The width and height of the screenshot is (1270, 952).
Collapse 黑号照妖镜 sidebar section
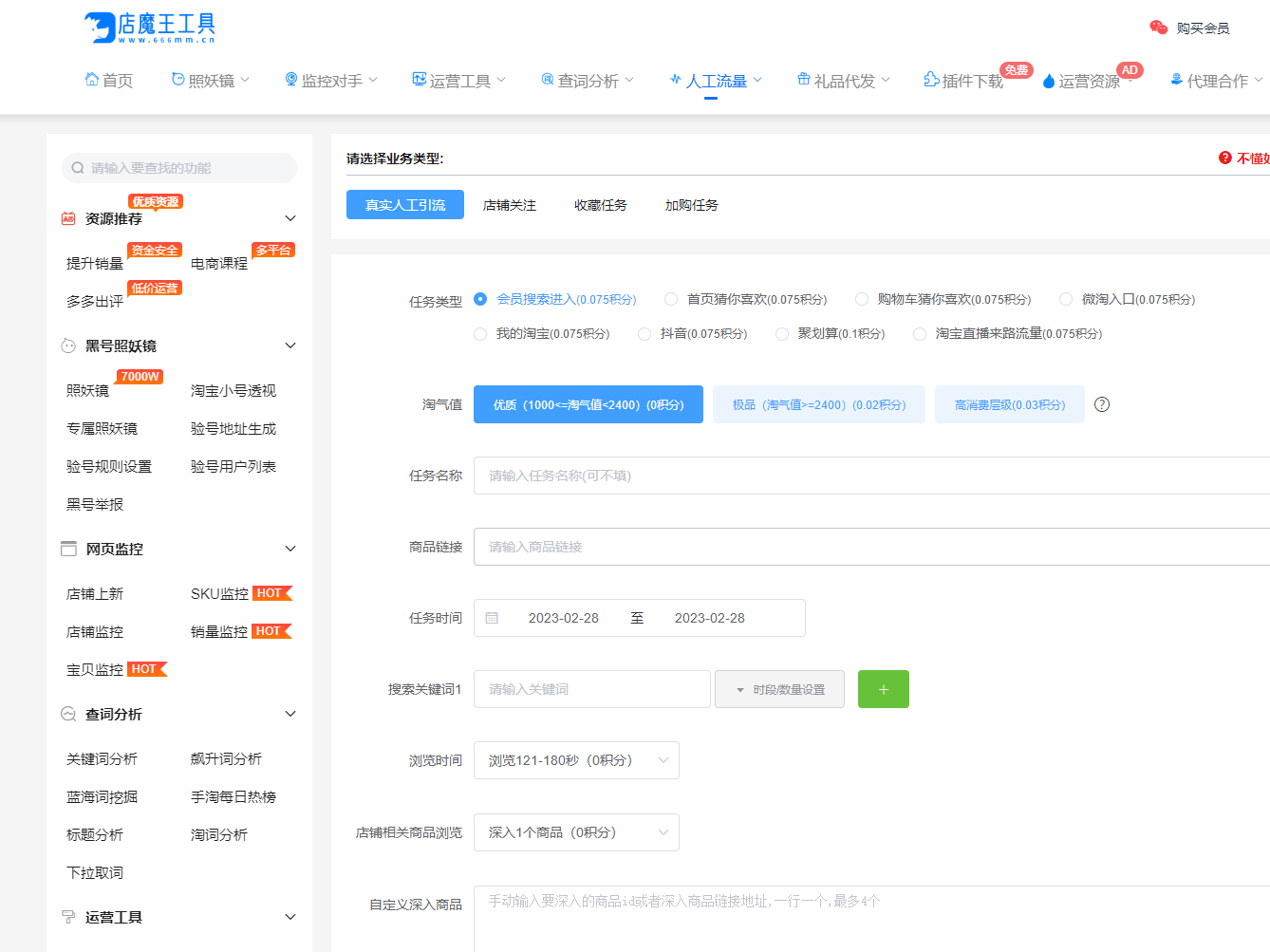point(290,345)
